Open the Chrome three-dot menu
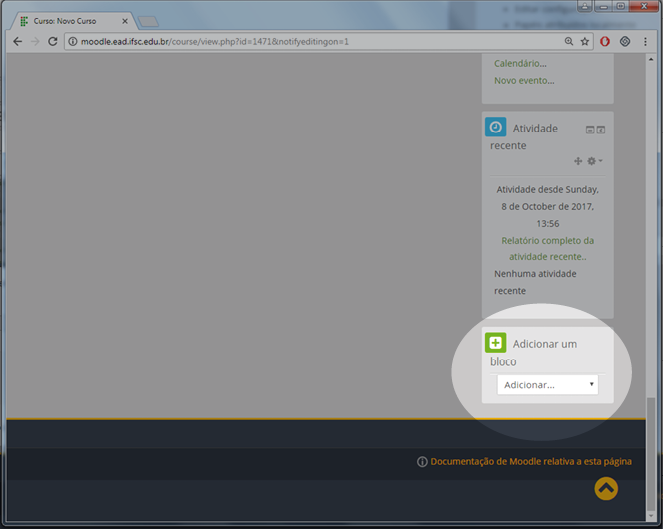Image resolution: width=663 pixels, height=529 pixels. [645, 42]
